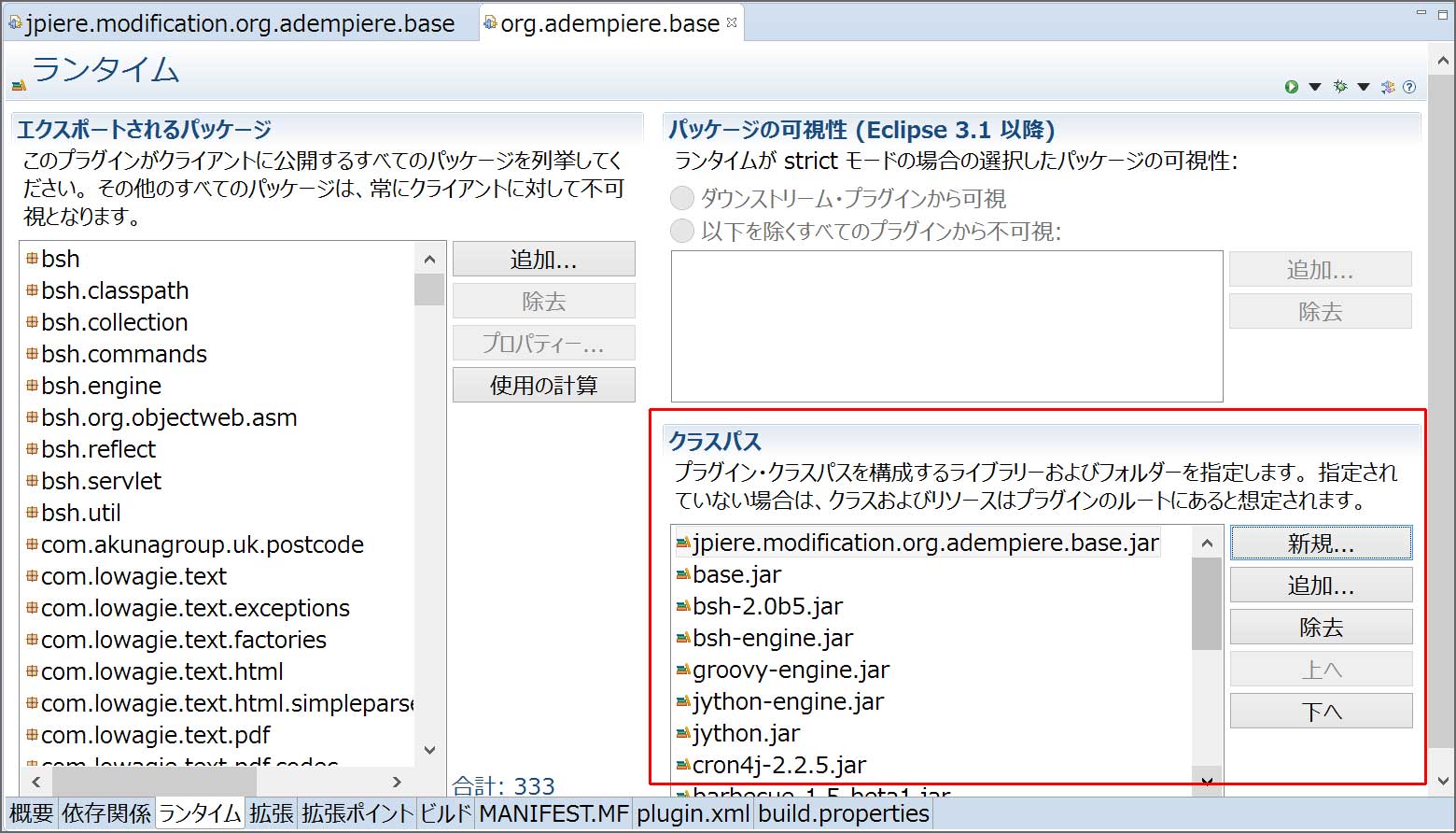Open the Debug dropdown arrow
Screen dimensions: 1456x833
click(1364, 87)
